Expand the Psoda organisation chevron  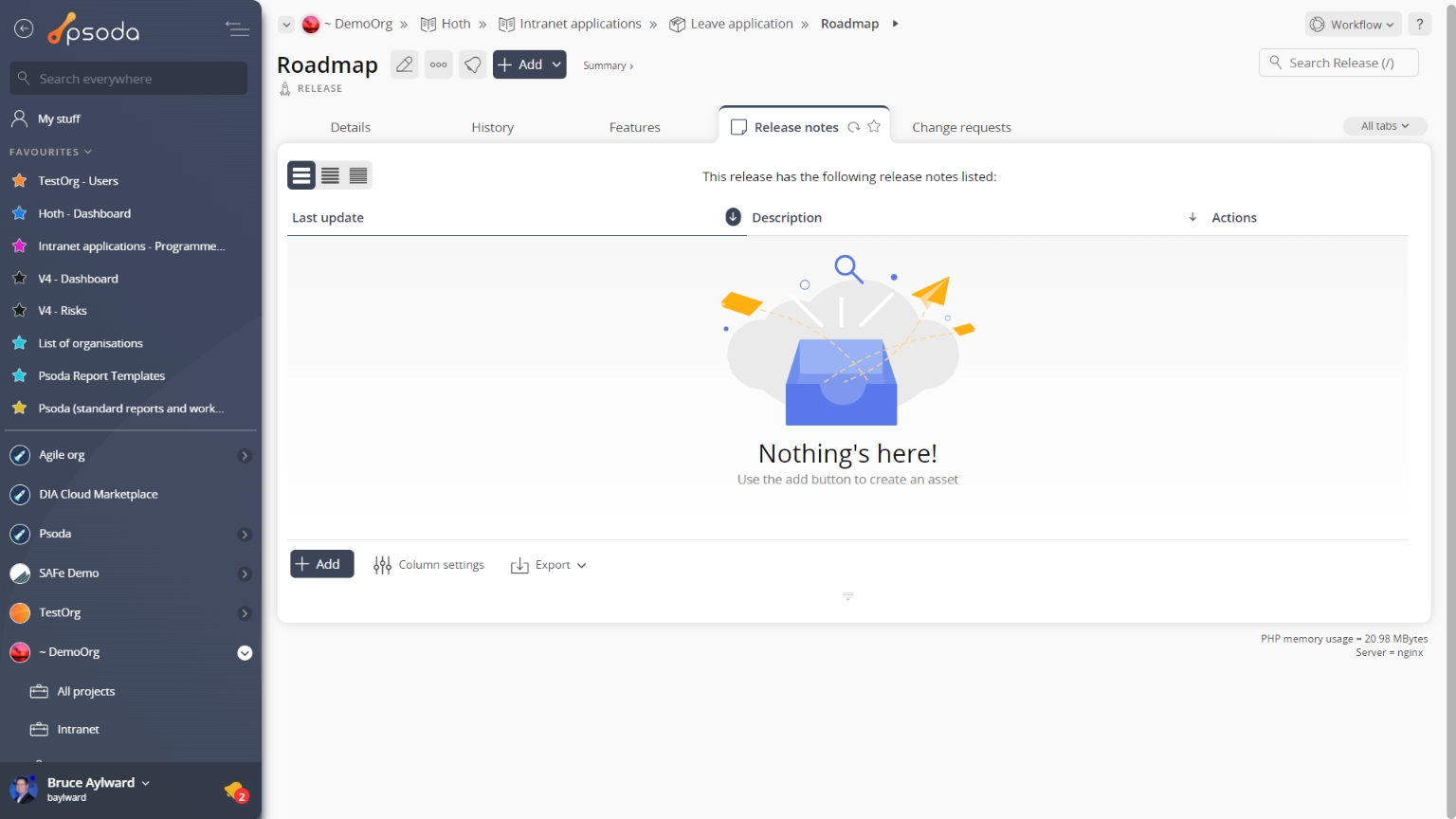[245, 535]
